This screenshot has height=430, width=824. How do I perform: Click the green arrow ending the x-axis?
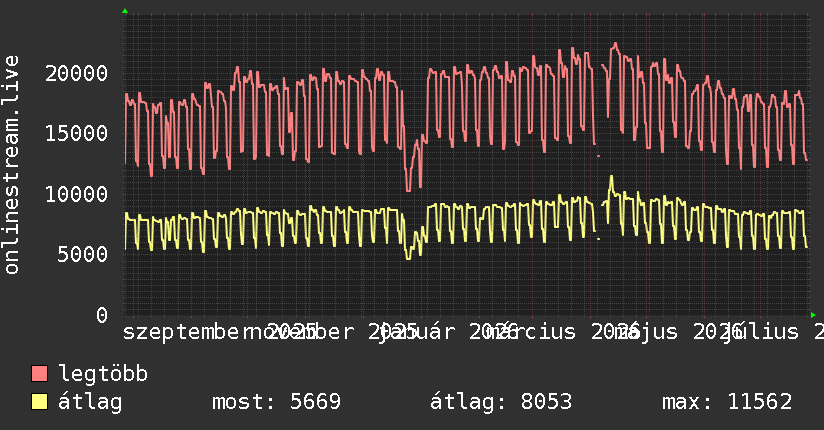coord(813,315)
